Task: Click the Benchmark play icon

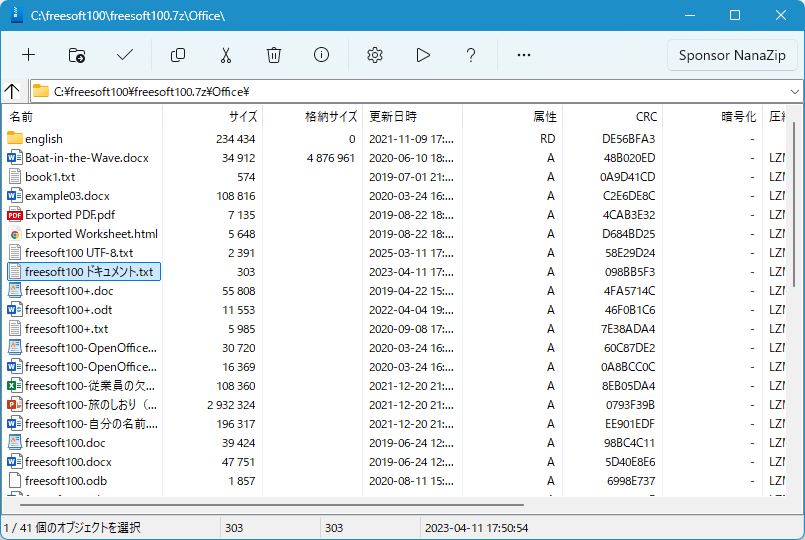Action: pyautogui.click(x=423, y=55)
